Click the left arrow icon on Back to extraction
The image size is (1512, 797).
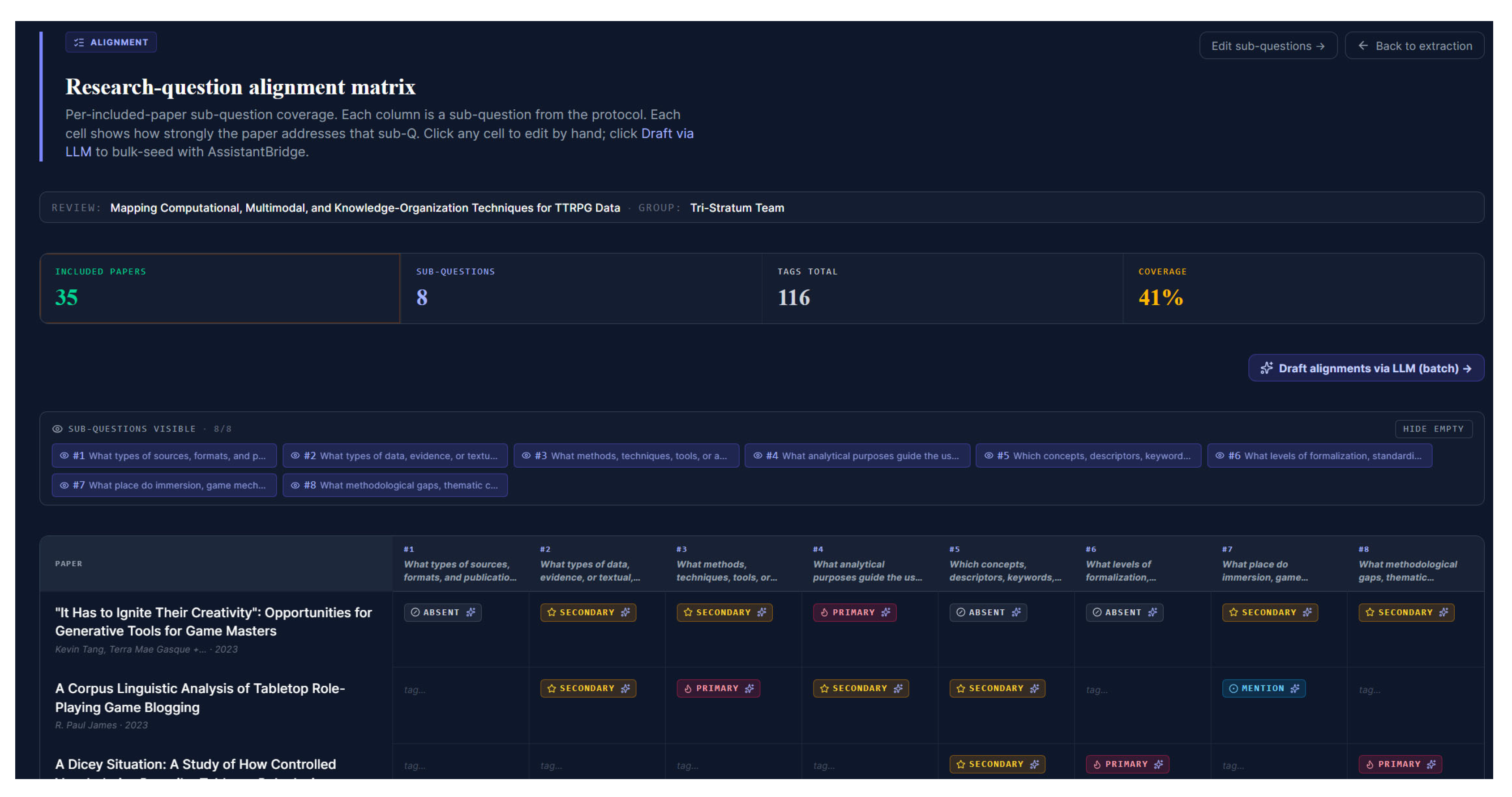coord(1363,46)
